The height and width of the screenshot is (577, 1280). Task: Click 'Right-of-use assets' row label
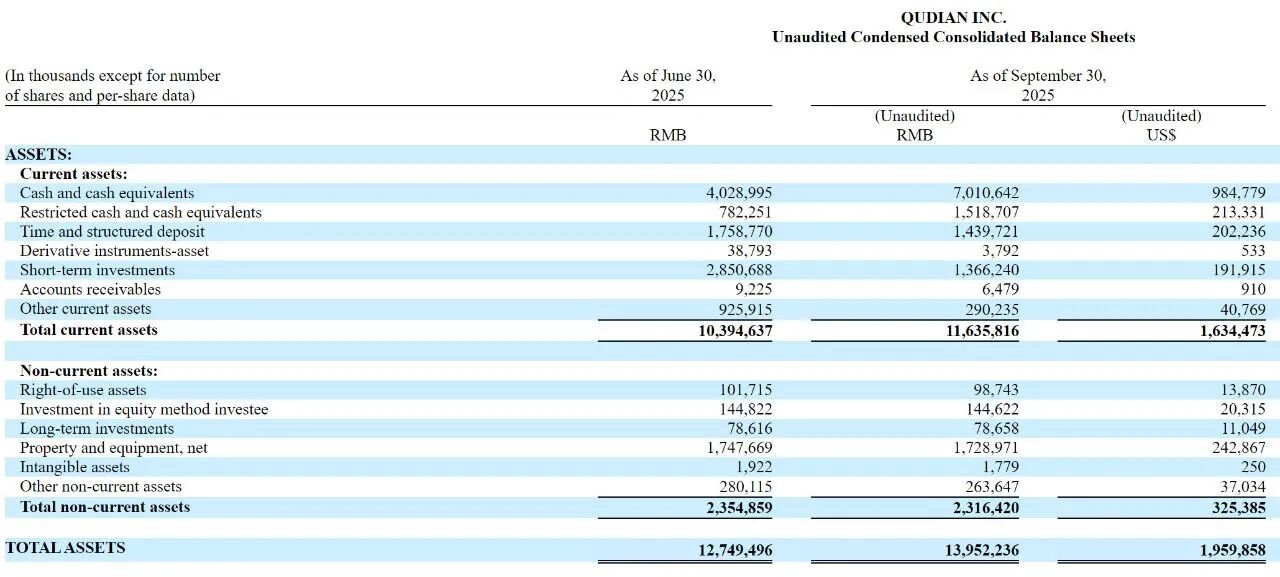click(x=83, y=390)
